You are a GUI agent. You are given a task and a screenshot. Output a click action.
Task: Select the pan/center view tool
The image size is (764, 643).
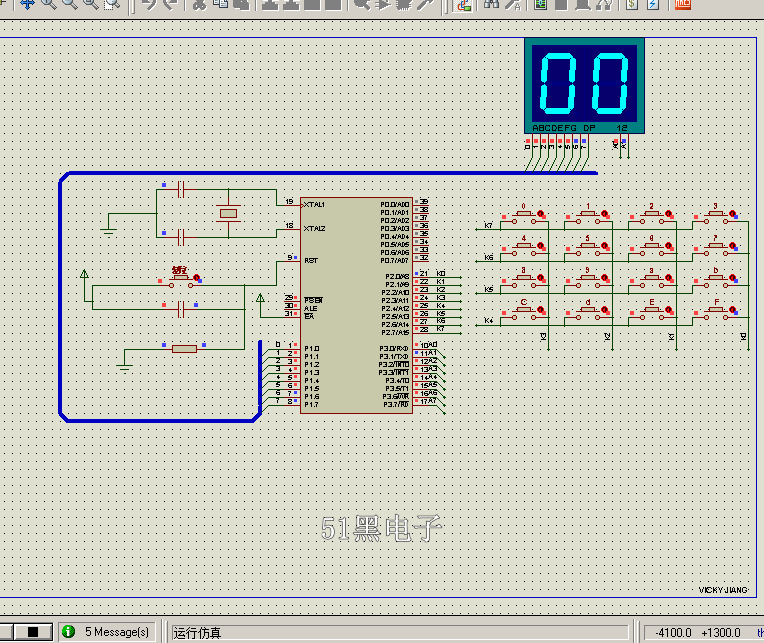(27, 4)
